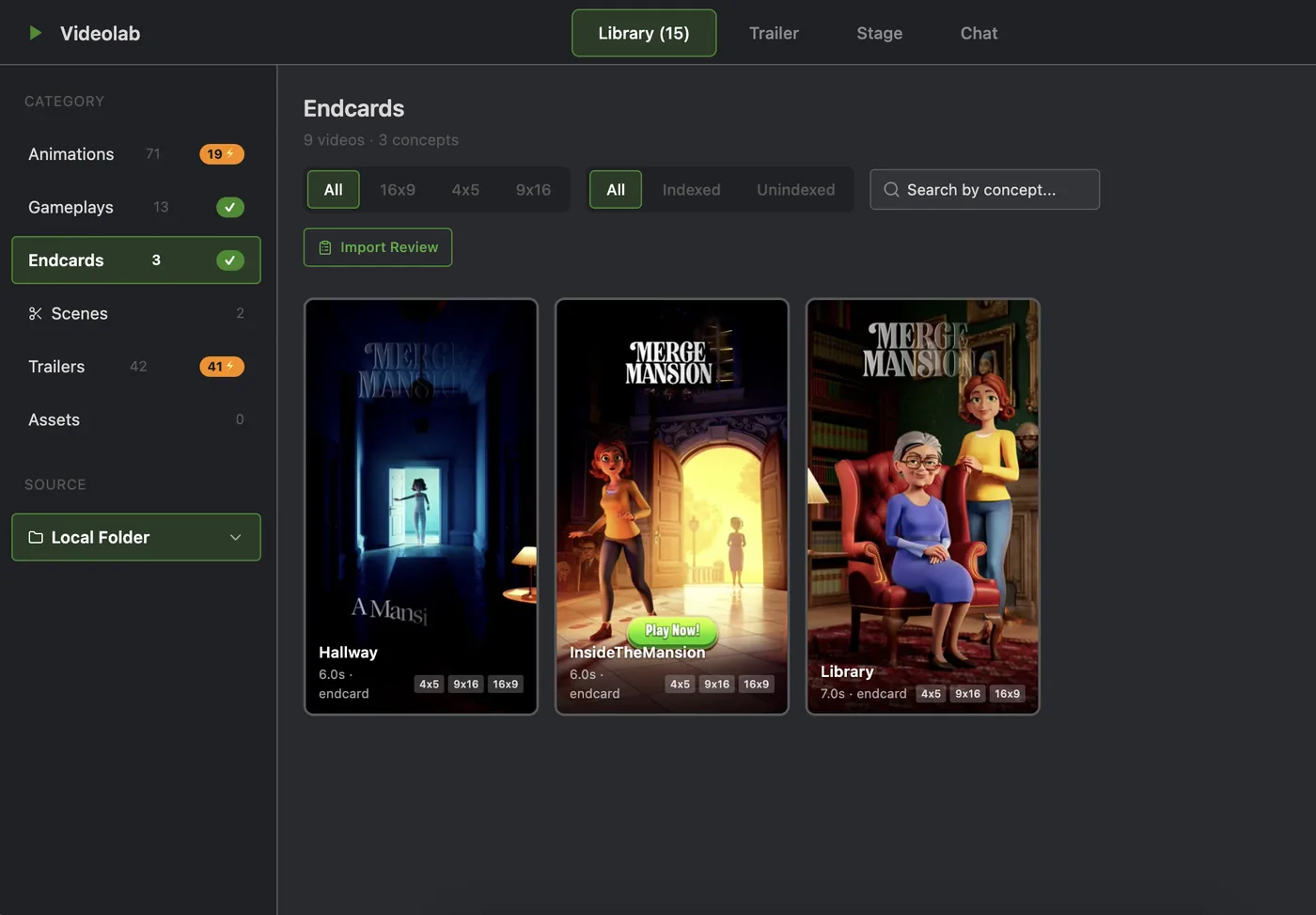This screenshot has height=915, width=1316.
Task: Click the green checkmark badge on Endcards
Action: tap(230, 260)
